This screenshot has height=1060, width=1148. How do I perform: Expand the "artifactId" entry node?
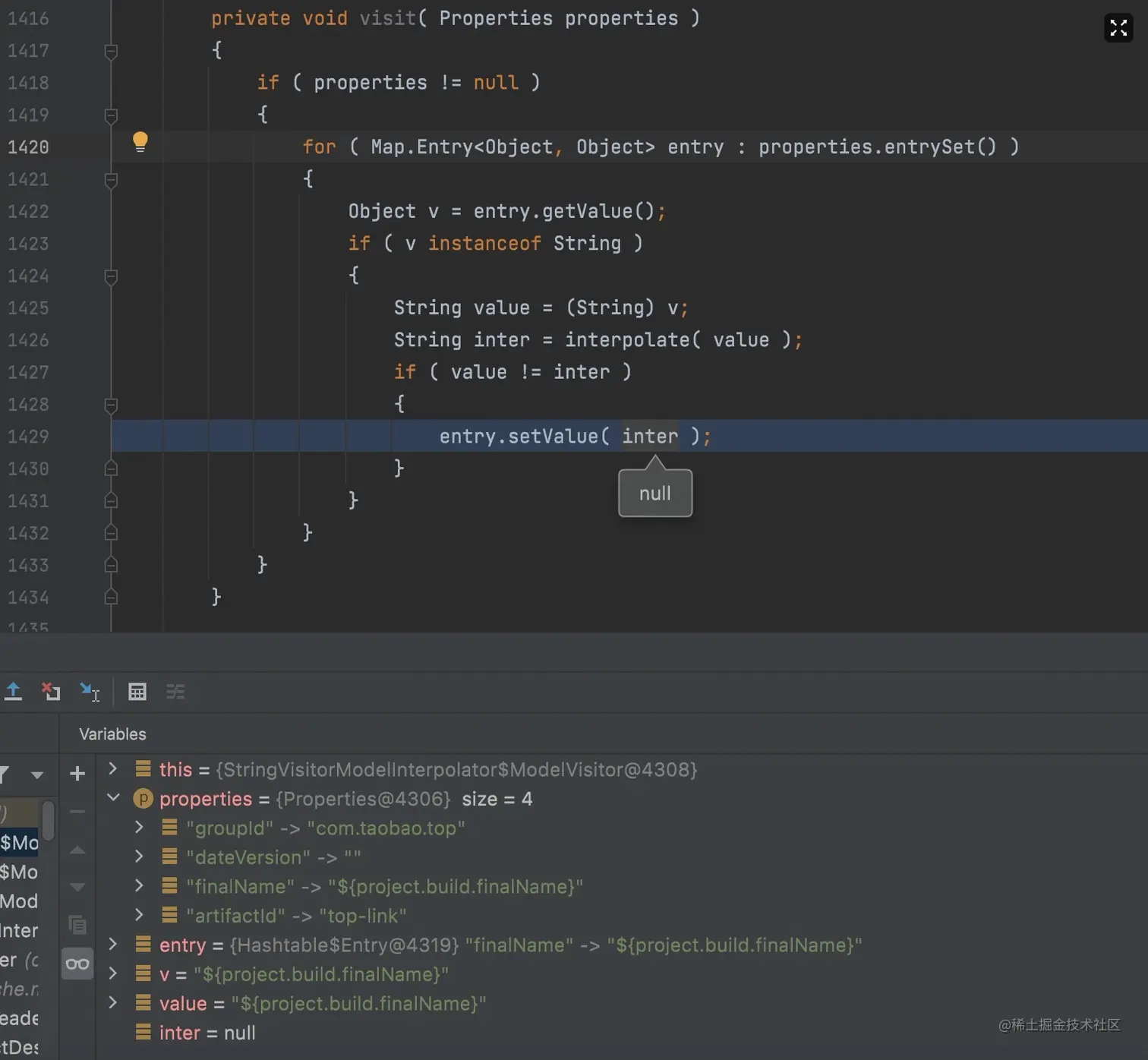(x=139, y=915)
